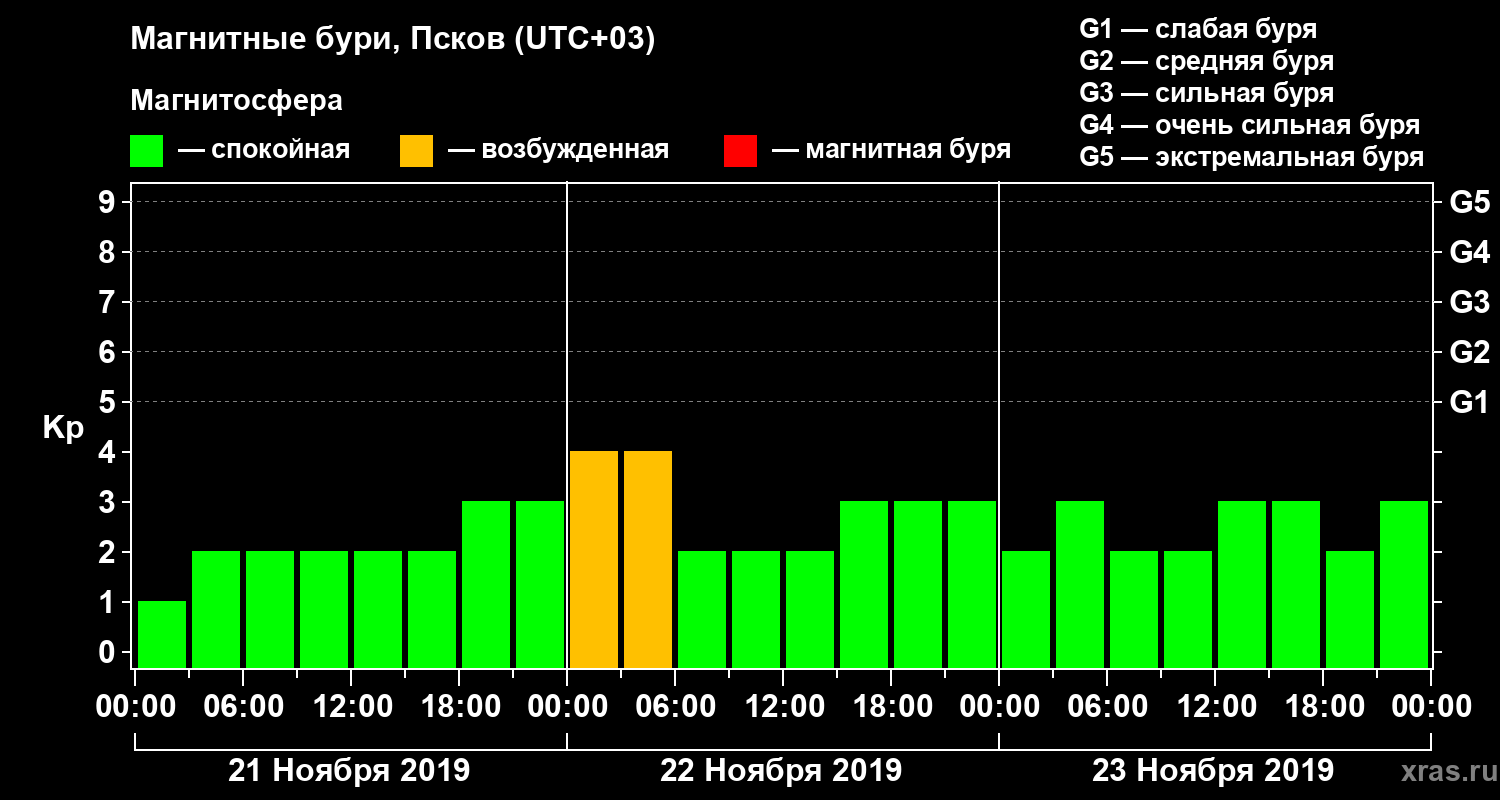This screenshot has height=800, width=1500.
Task: Click 'G3 — сильная буря' legend line
Action: (x=1206, y=93)
